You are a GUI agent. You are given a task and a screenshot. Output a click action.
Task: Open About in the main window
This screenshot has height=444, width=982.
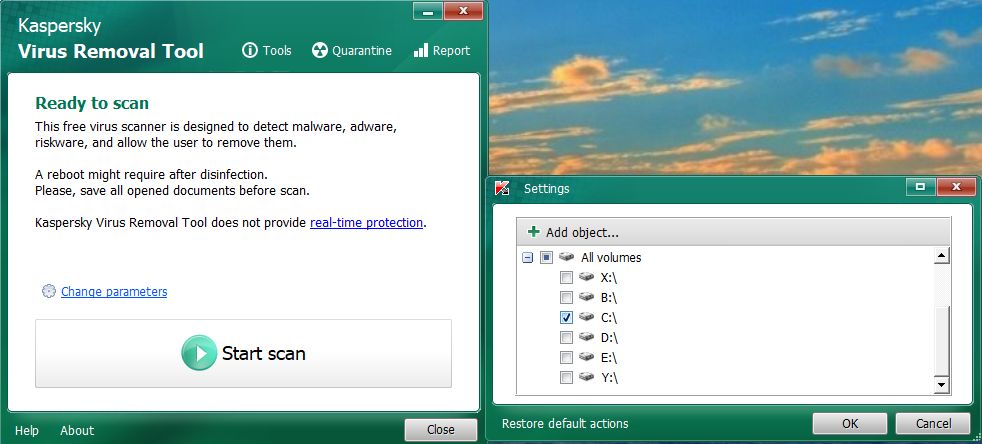pyautogui.click(x=77, y=430)
